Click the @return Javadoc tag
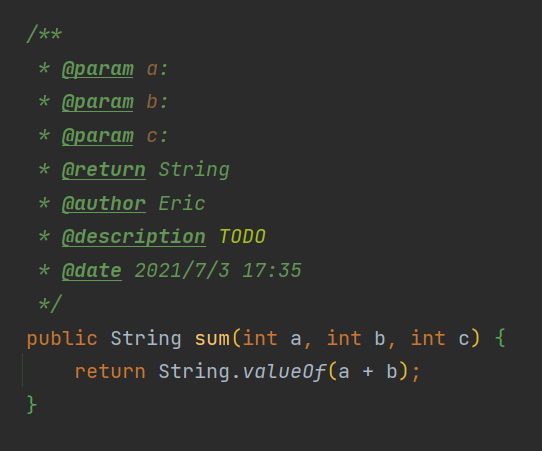542x451 pixels. tap(104, 170)
